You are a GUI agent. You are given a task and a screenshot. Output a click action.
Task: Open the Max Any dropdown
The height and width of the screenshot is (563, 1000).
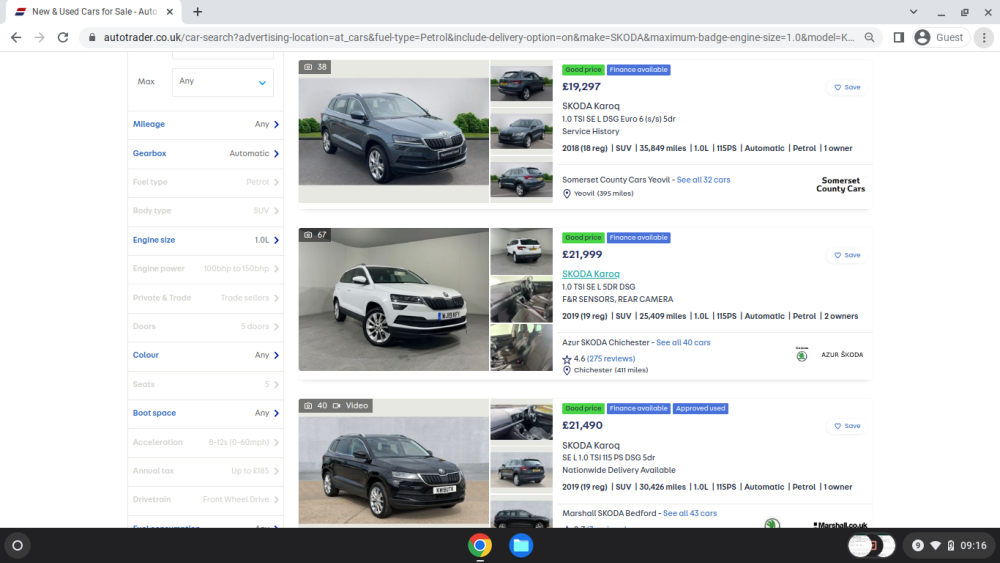223,82
